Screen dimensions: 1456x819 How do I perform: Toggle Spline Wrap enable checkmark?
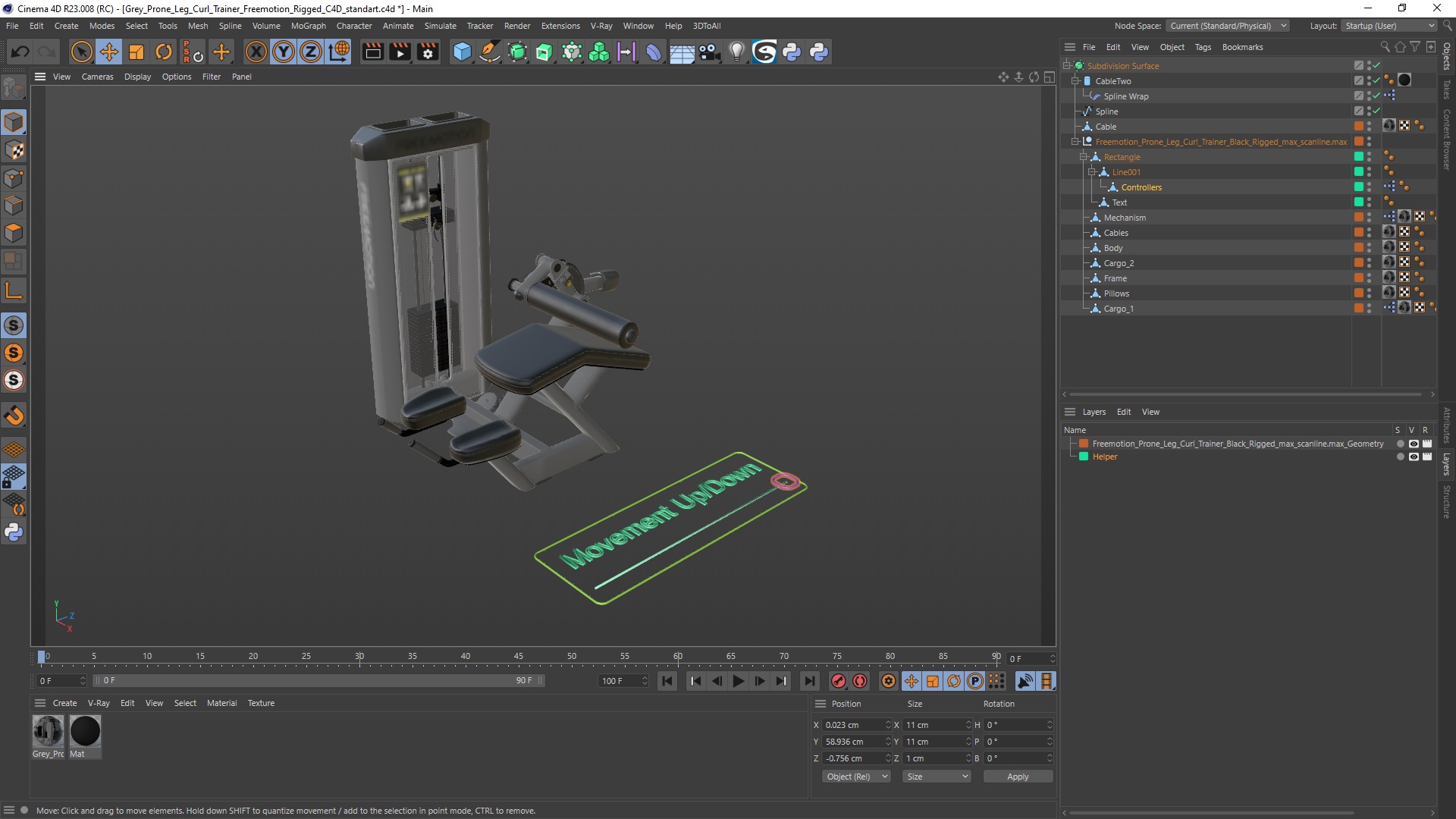(1376, 96)
